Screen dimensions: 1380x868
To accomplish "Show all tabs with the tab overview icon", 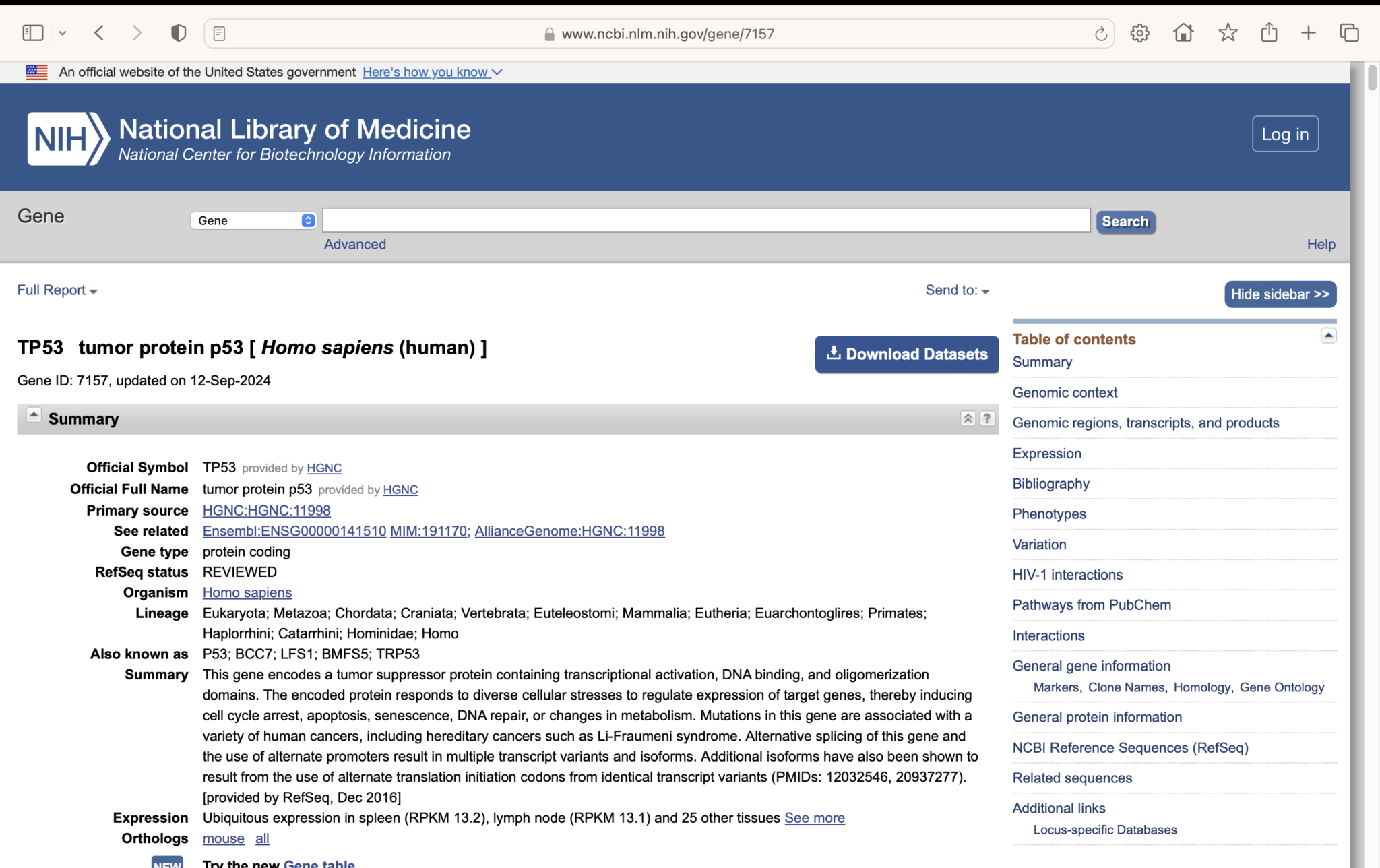I will point(1350,32).
